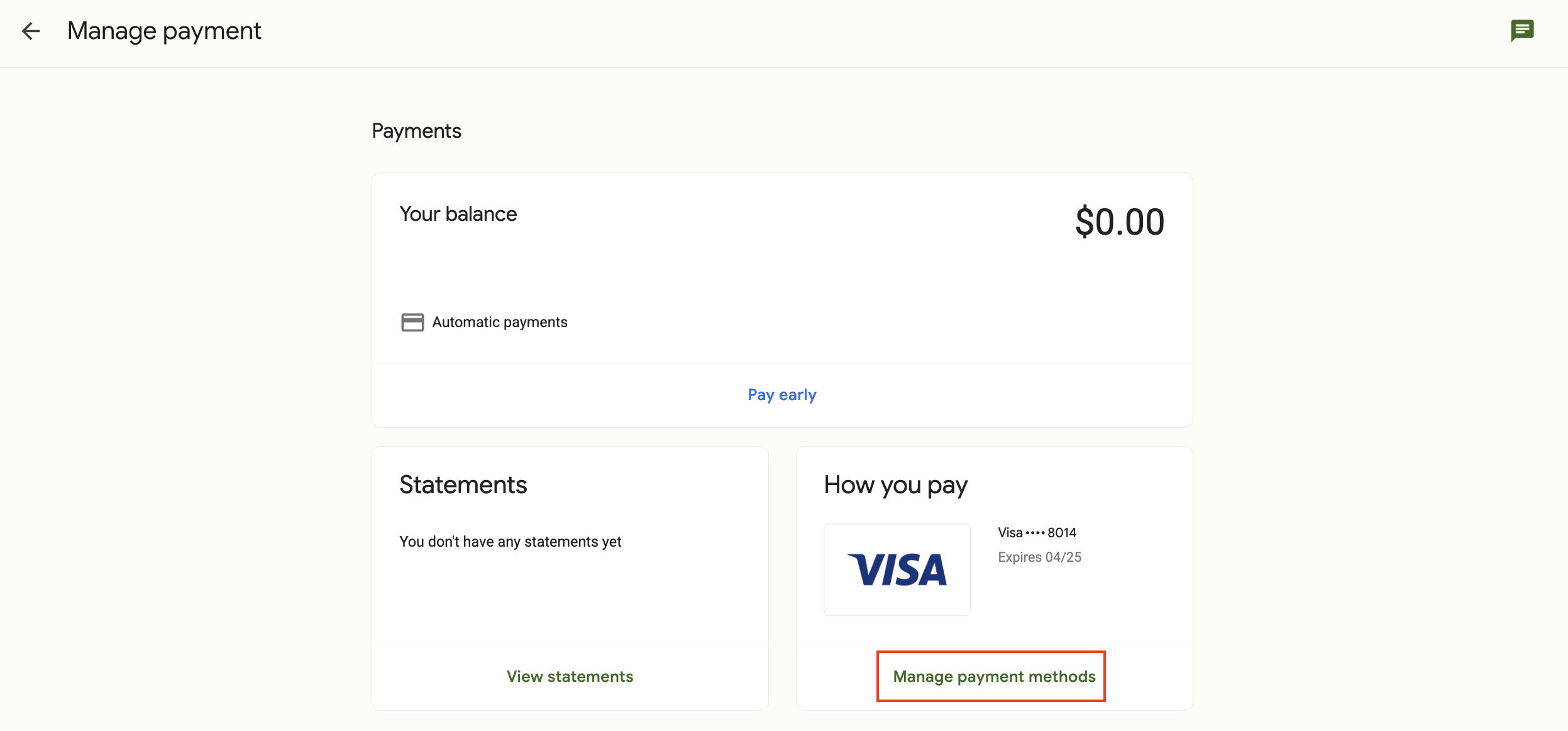Screen dimensions: 1568x731
Task: Open the feedback chat icon
Action: click(x=1522, y=30)
